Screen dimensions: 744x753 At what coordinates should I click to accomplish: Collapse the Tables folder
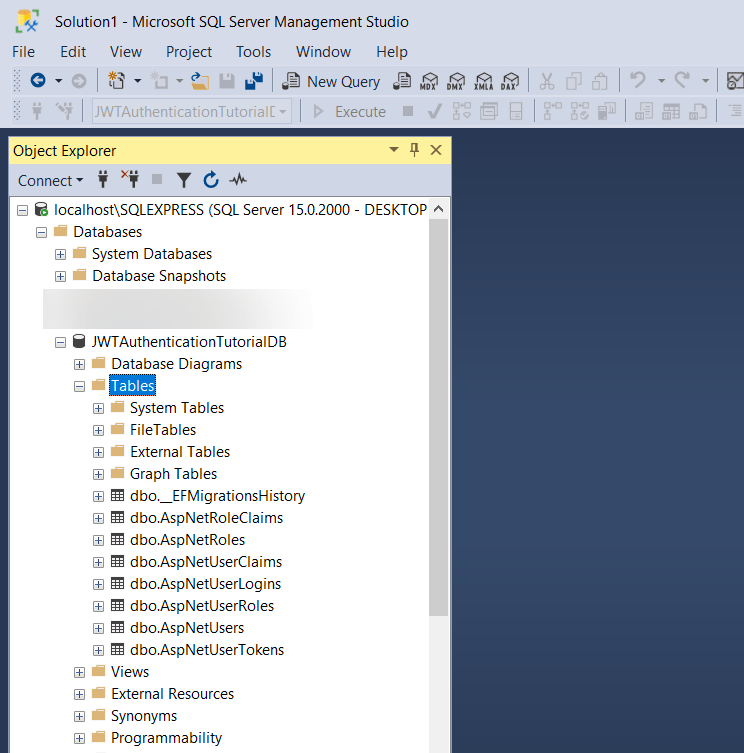pyautogui.click(x=80, y=387)
